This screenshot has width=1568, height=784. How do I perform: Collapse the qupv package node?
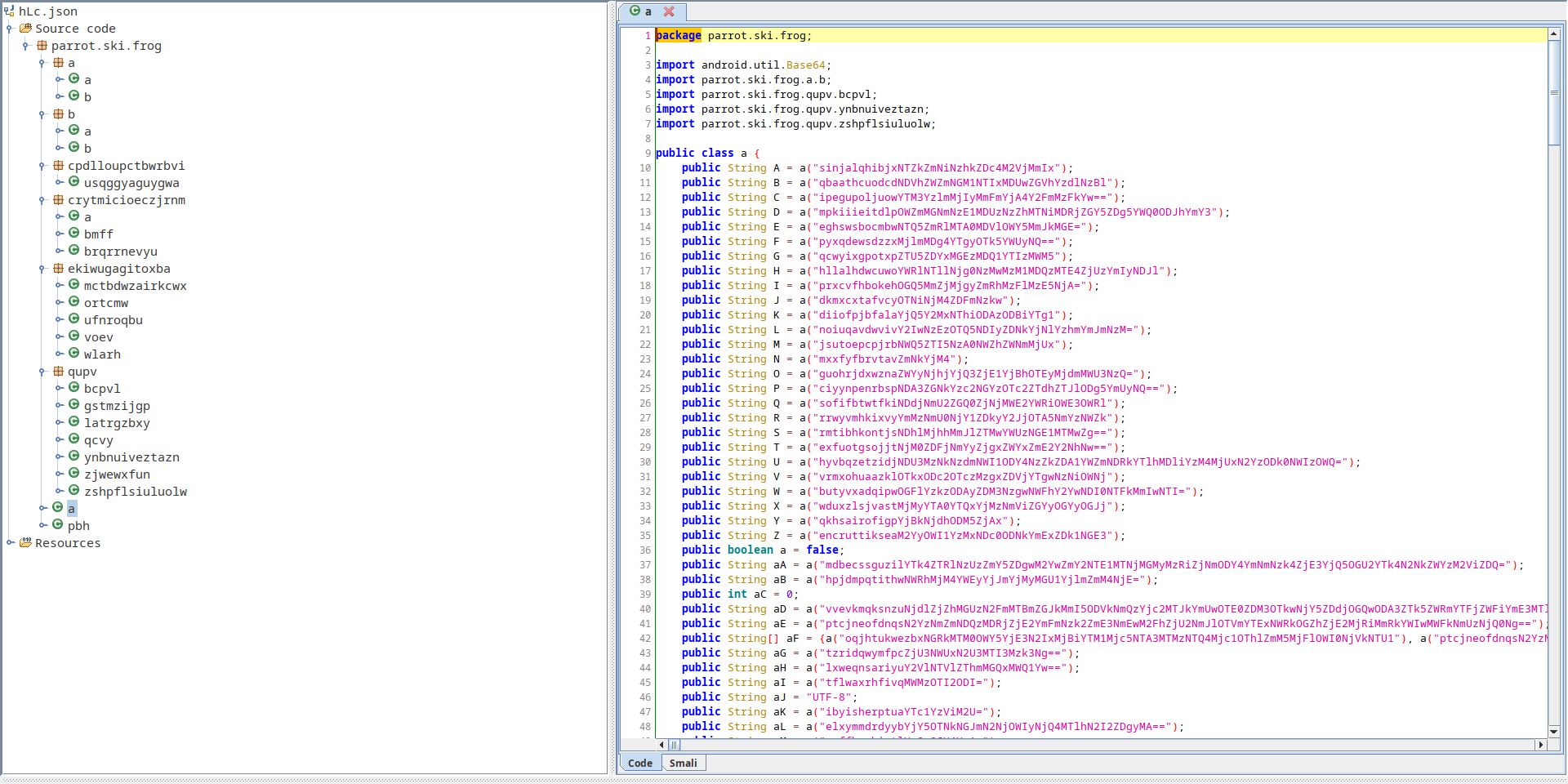42,372
